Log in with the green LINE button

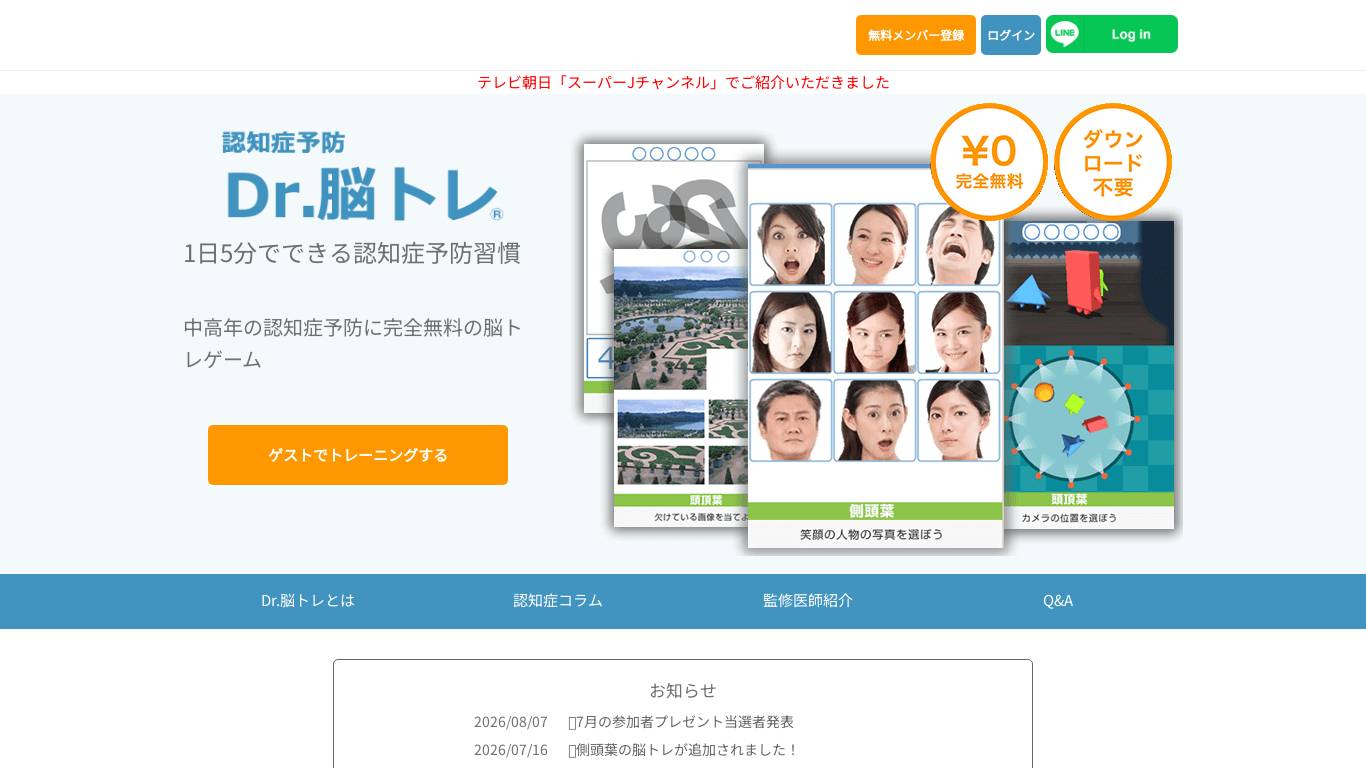point(1112,34)
